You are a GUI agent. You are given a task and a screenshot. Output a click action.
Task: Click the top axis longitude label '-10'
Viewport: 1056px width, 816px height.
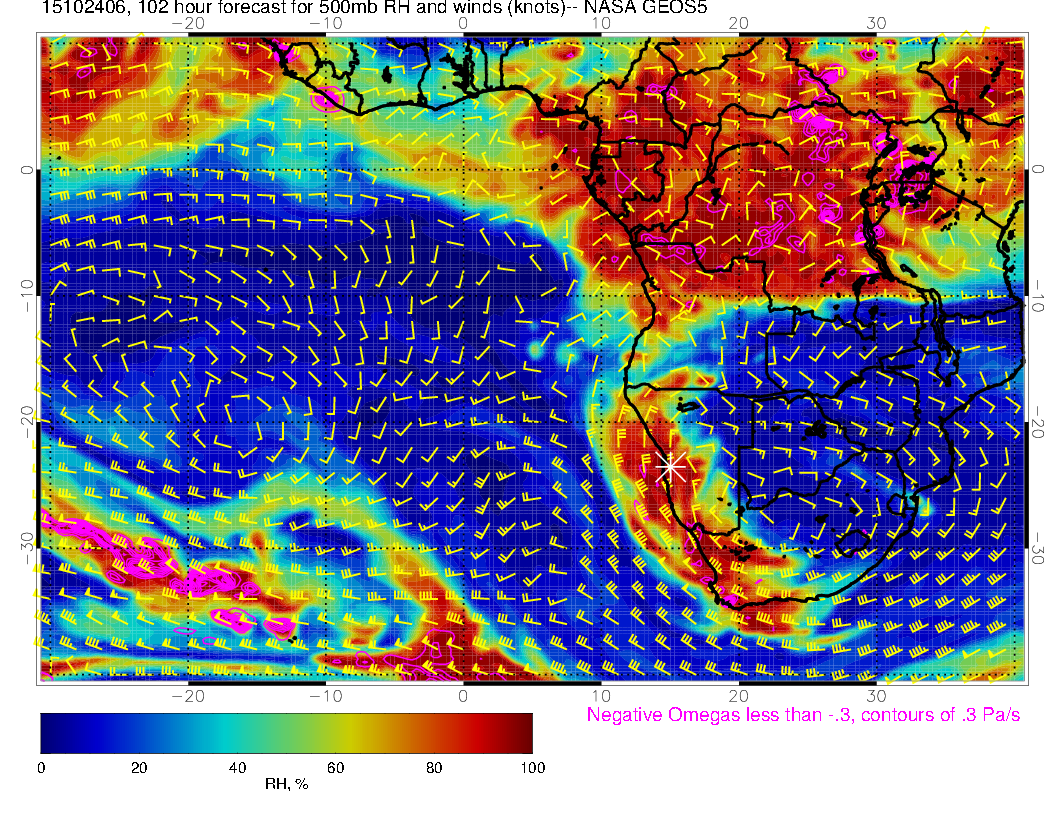coord(326,24)
